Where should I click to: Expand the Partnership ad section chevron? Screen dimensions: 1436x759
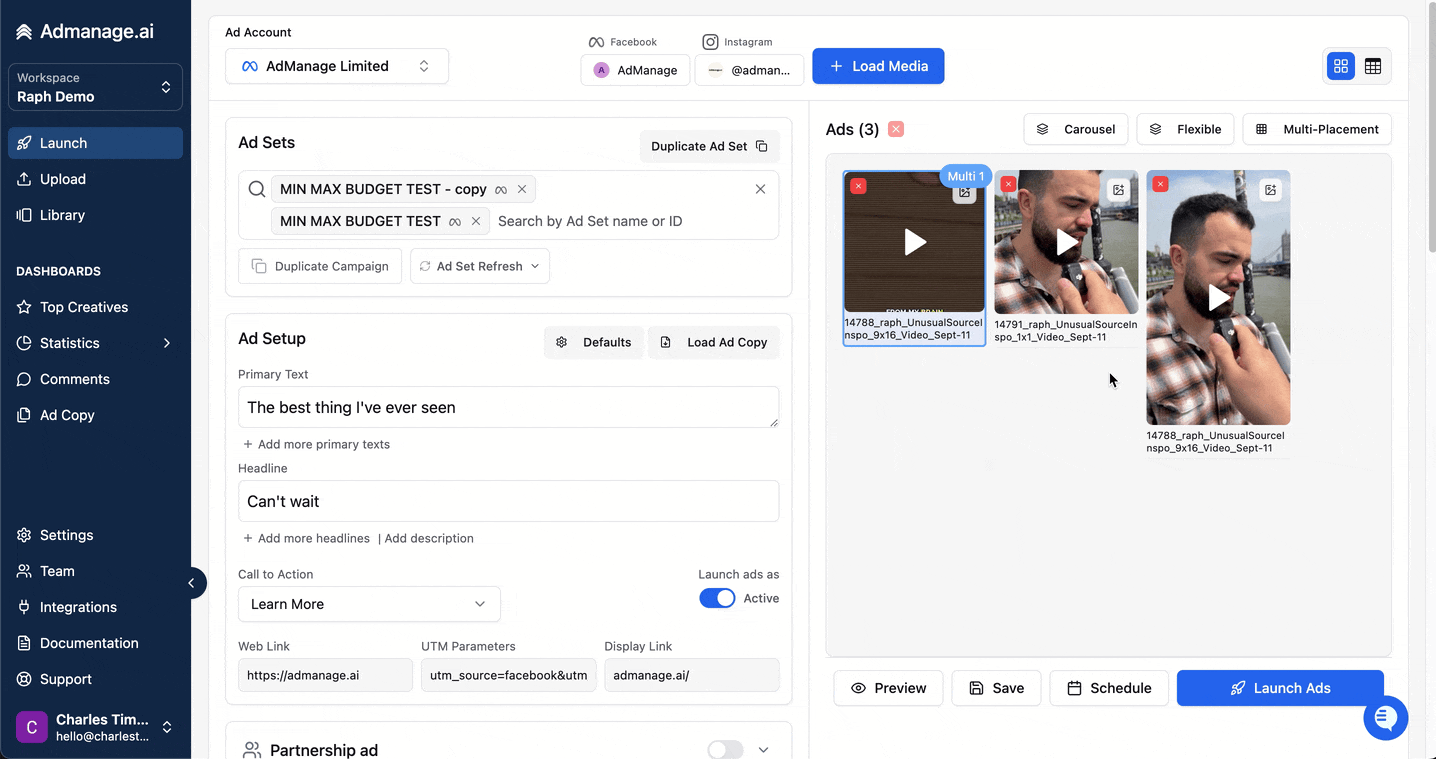pyautogui.click(x=764, y=750)
